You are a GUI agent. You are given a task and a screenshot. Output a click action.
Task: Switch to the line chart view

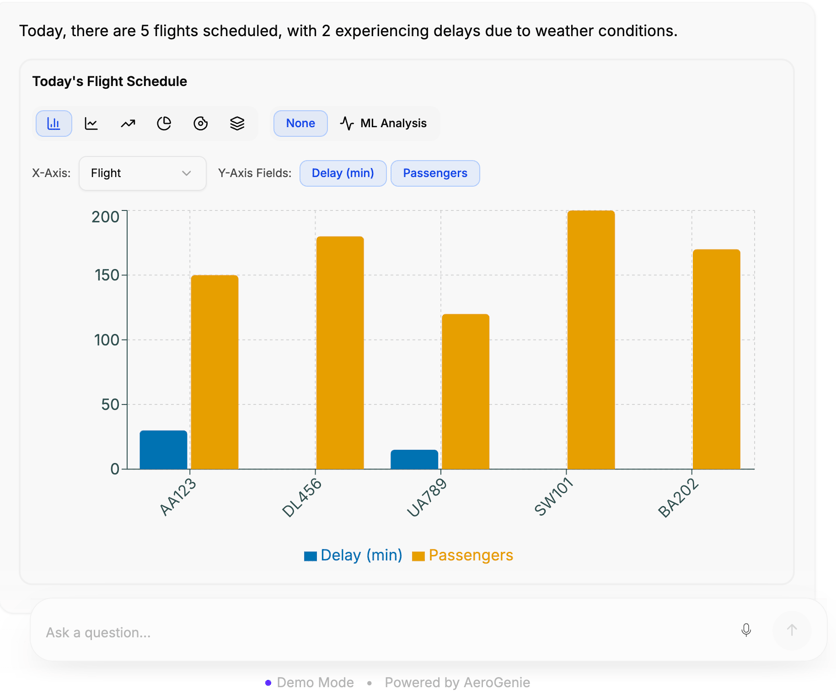pyautogui.click(x=91, y=123)
